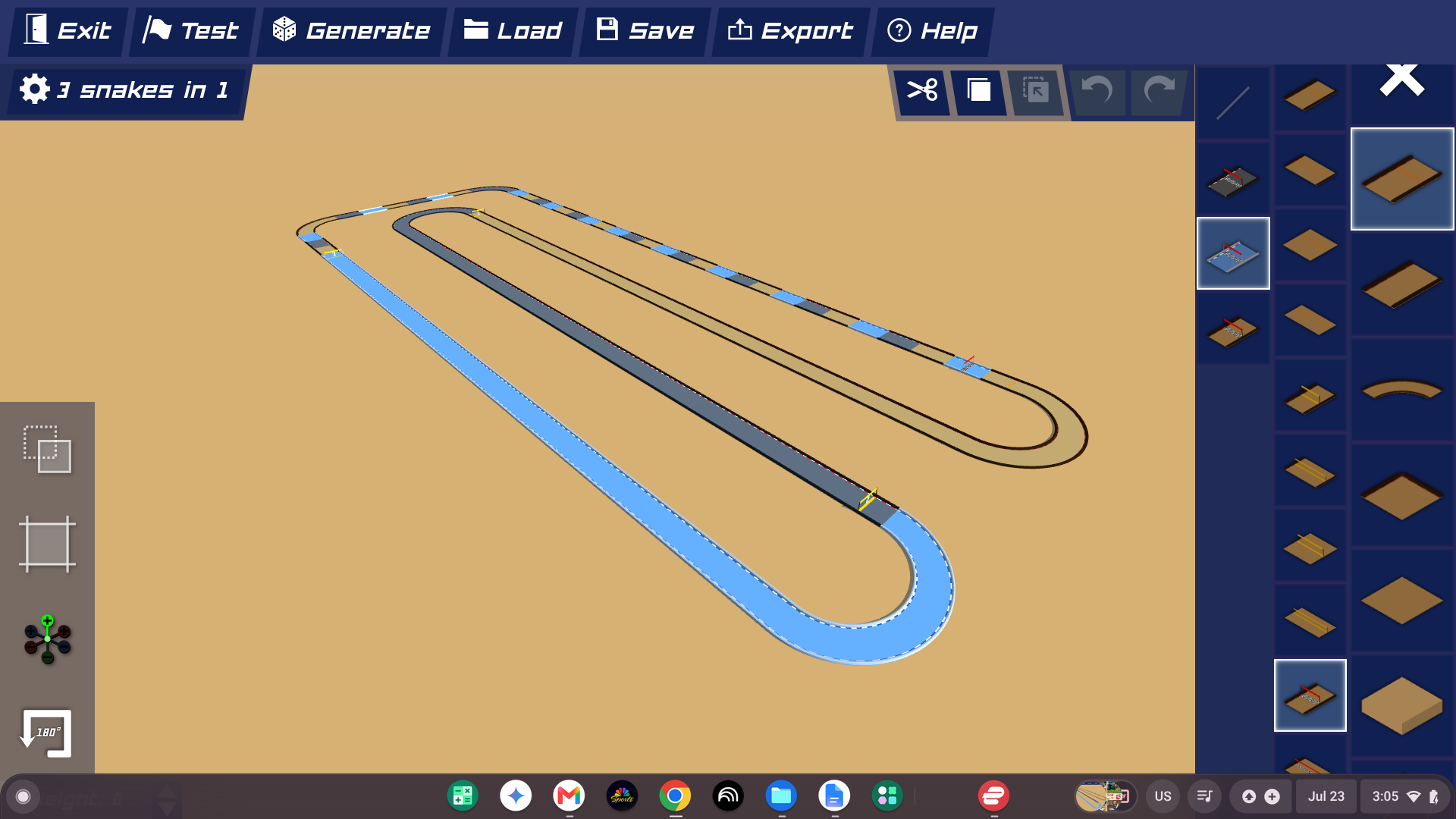Click the undo arrow icon
Screen dimensions: 1456x819
[1097, 91]
